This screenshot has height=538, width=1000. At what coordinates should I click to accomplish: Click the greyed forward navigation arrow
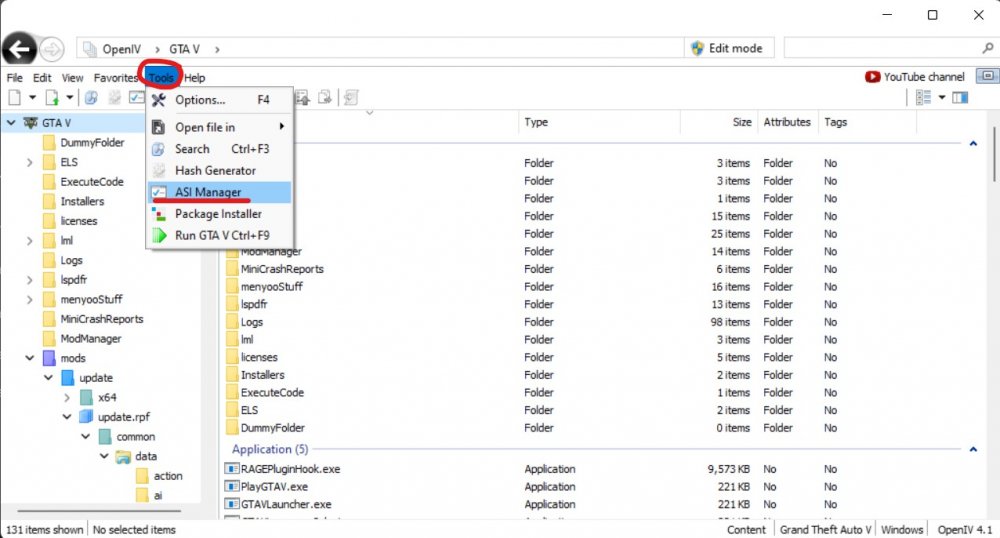[x=52, y=49]
